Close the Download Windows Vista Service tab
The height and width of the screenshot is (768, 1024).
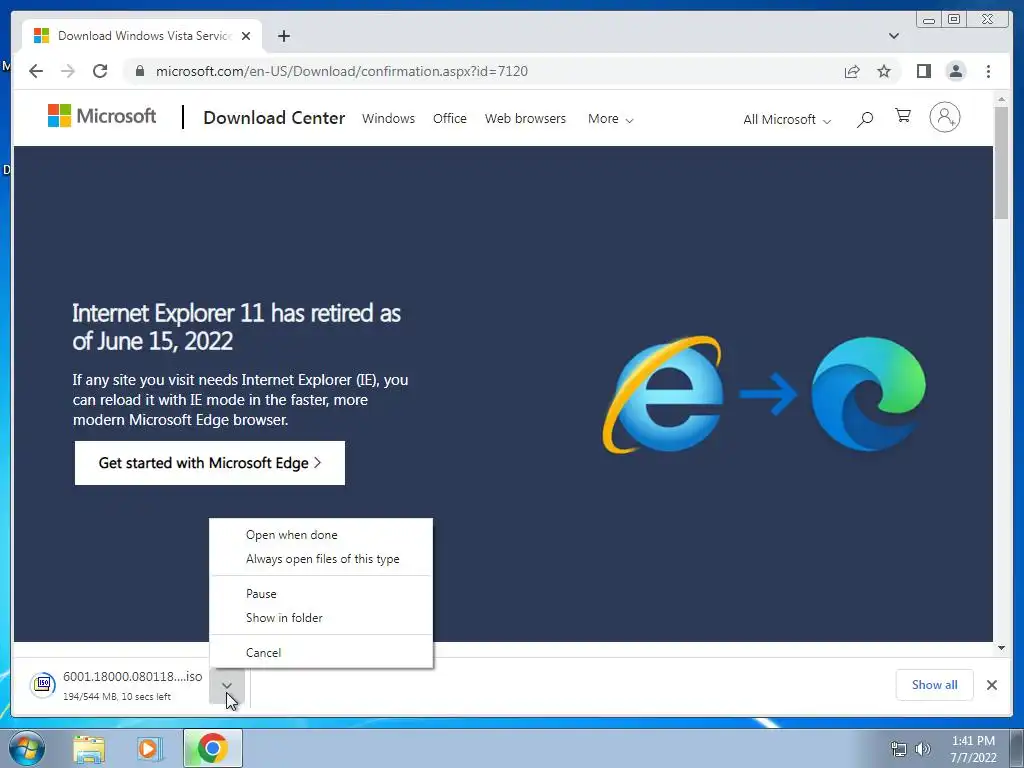coord(246,36)
